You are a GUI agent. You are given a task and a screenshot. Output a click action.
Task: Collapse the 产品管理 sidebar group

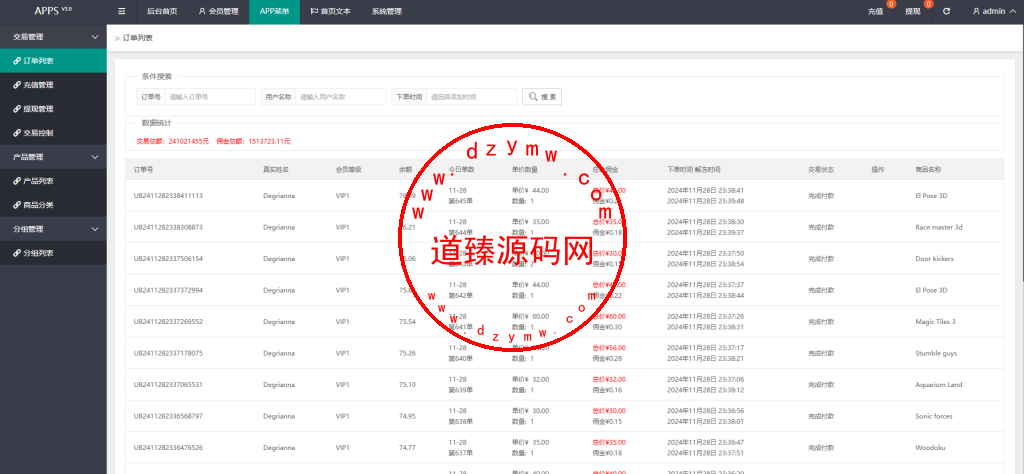[53, 157]
